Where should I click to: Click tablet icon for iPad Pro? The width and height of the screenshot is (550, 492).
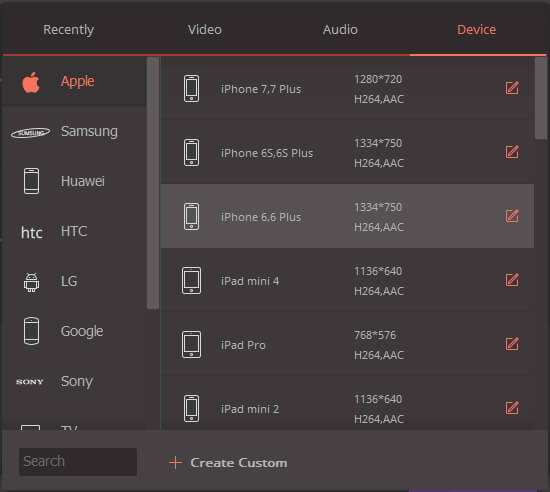point(192,344)
